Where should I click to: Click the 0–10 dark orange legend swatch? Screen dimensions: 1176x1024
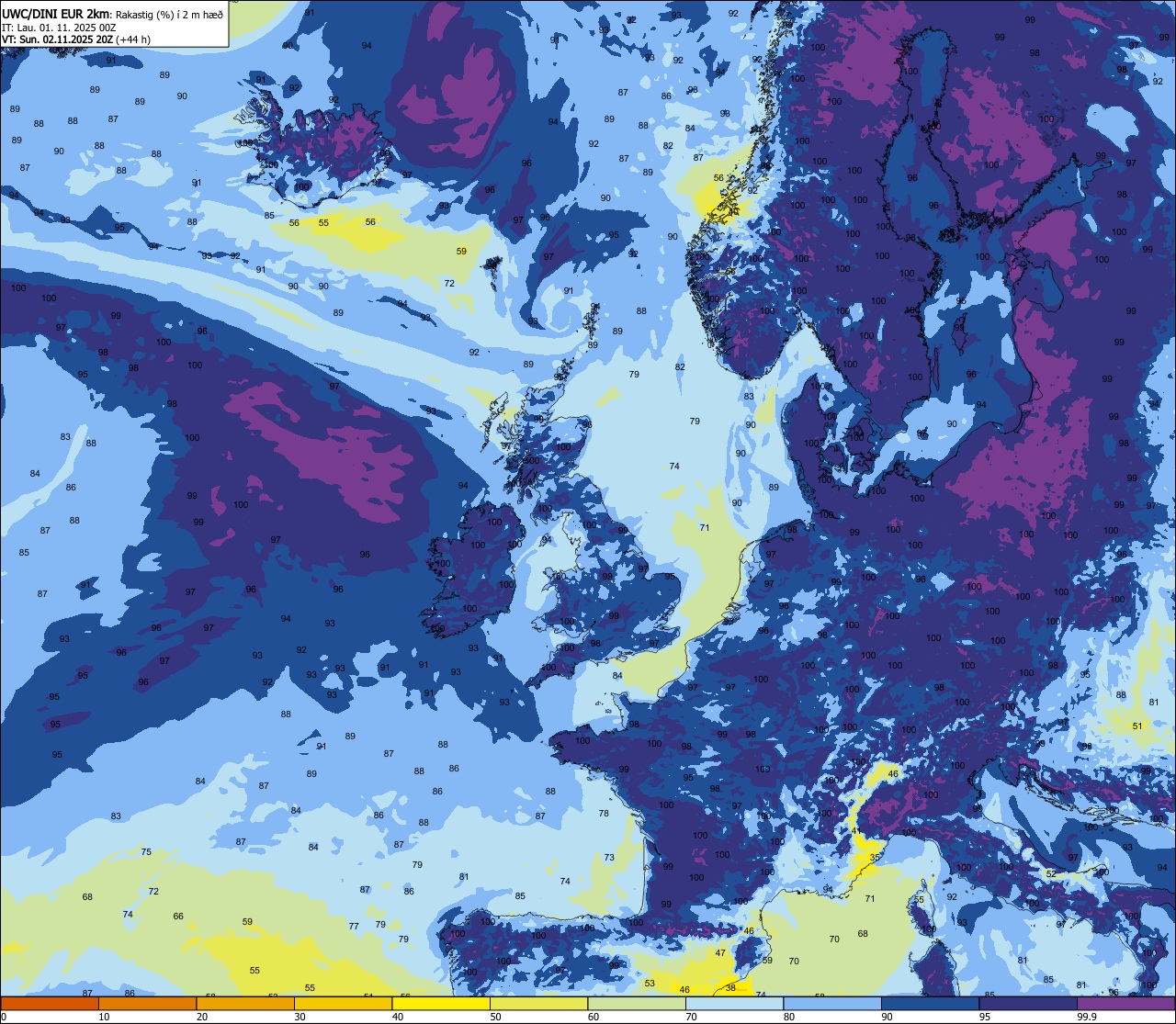(50, 1004)
